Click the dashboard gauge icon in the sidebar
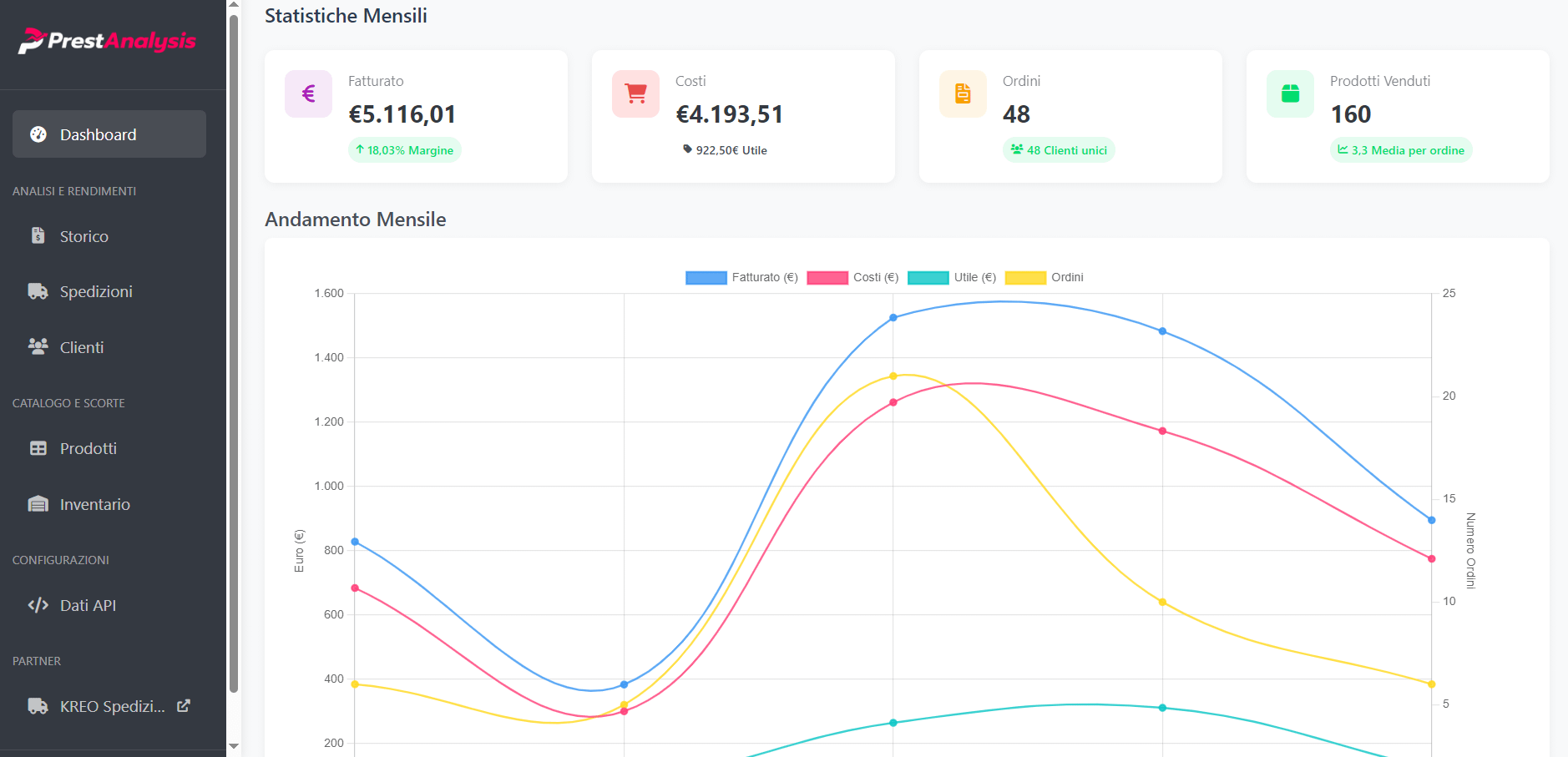 [38, 134]
